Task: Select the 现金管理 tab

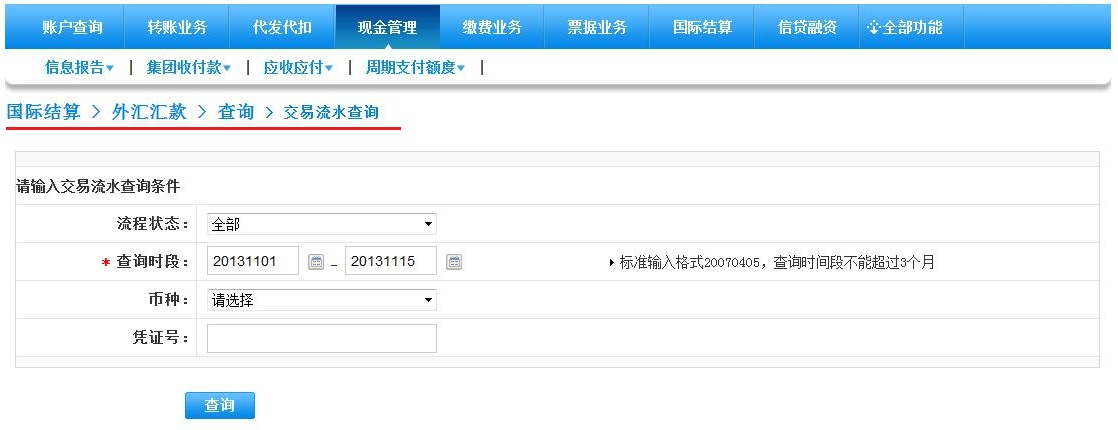Action: click(387, 28)
